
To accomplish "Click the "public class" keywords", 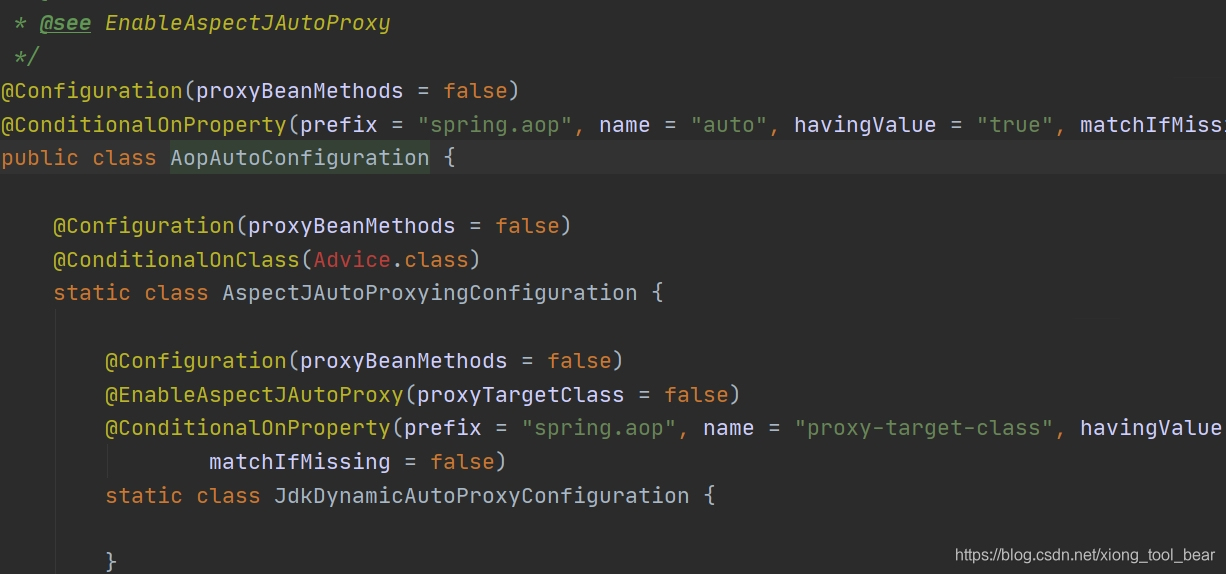I will pyautogui.click(x=79, y=158).
